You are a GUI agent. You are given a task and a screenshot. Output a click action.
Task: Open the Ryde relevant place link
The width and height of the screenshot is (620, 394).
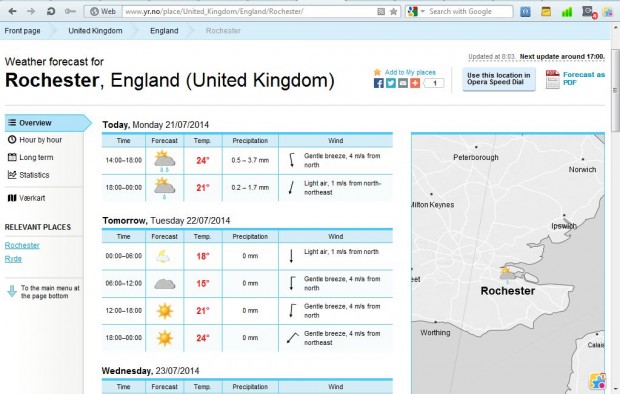click(13, 259)
